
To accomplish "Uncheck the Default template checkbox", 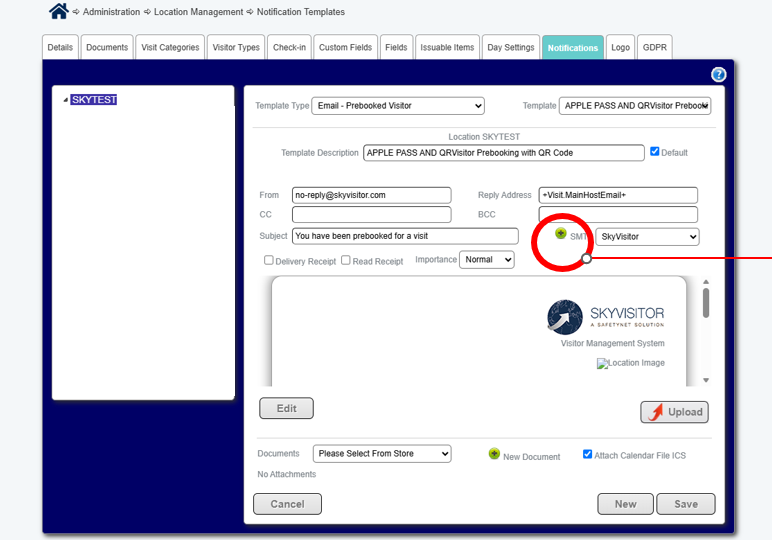I will [x=654, y=152].
